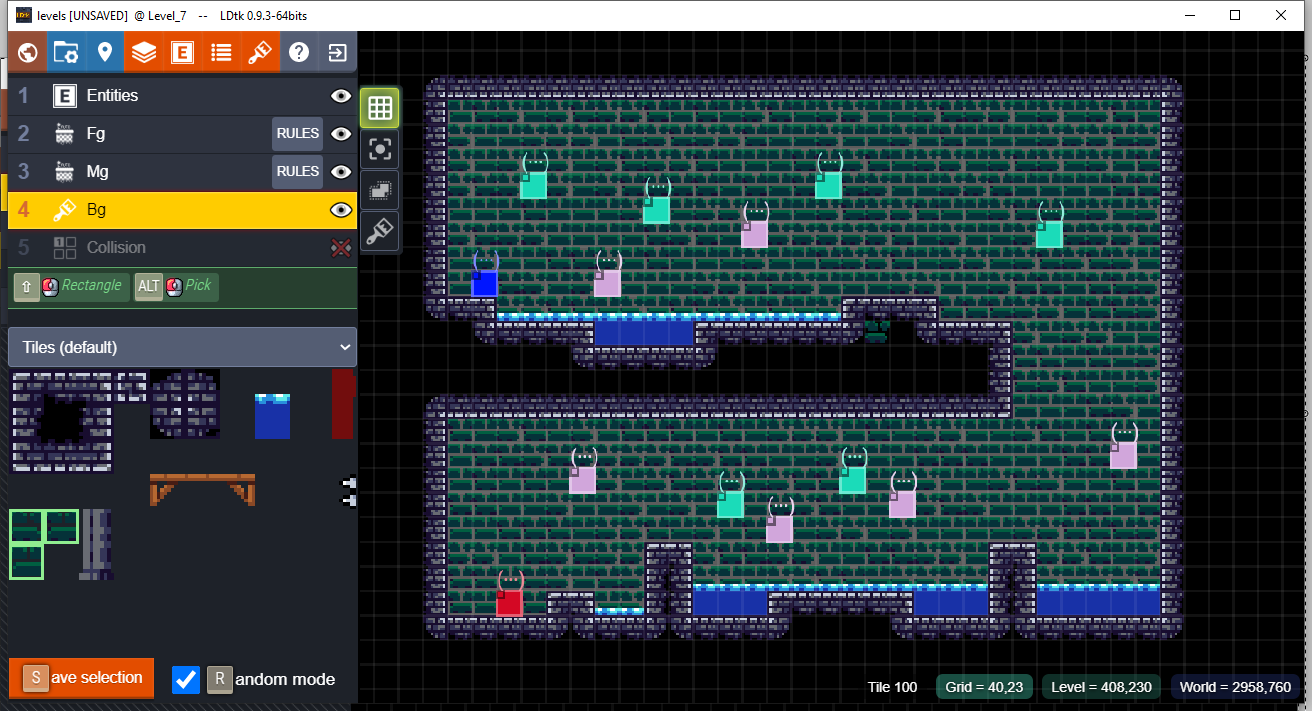
Task: Select the Mg layer row
Action: click(x=182, y=172)
